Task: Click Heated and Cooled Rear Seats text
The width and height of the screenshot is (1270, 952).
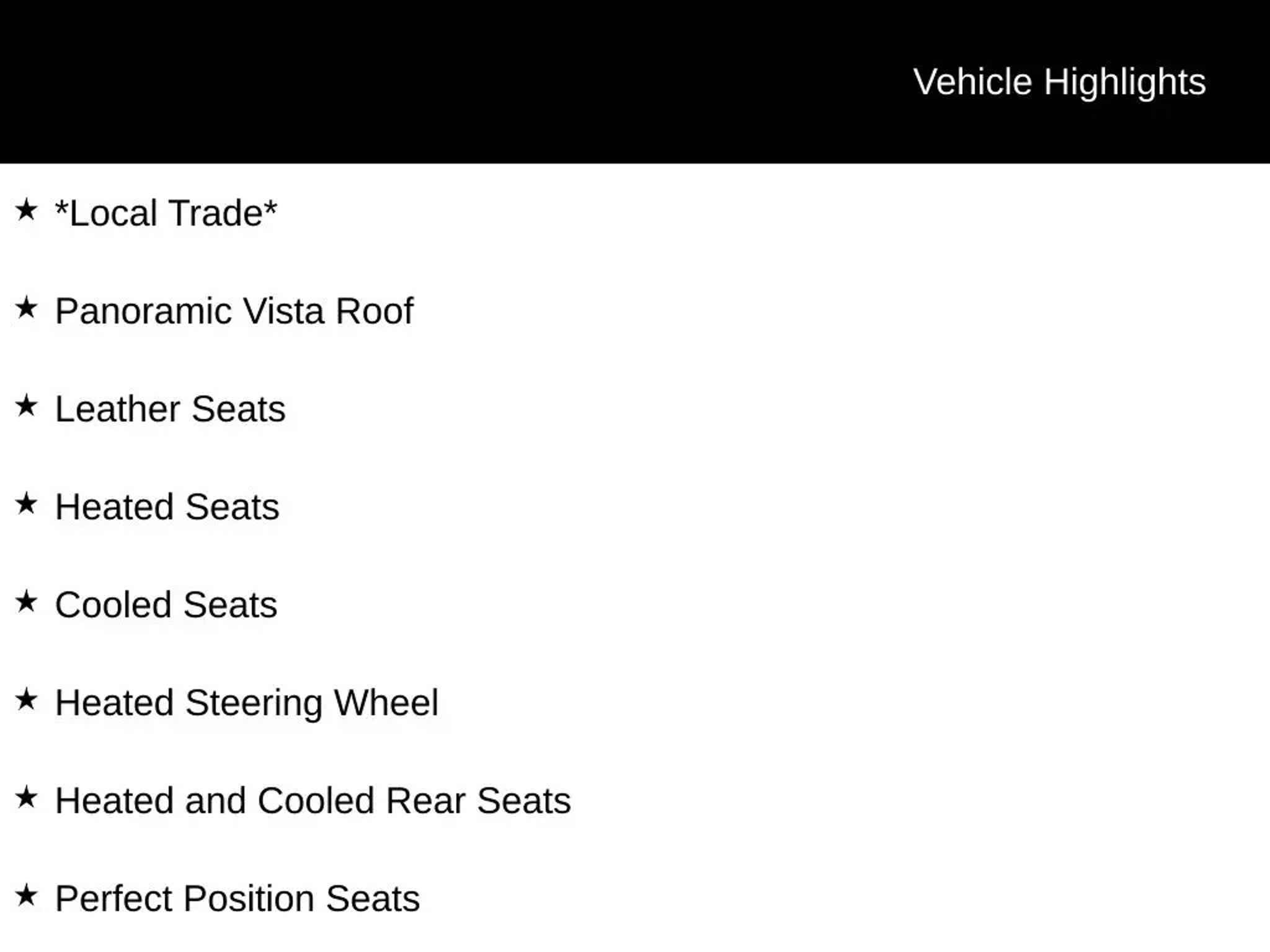Action: point(313,801)
